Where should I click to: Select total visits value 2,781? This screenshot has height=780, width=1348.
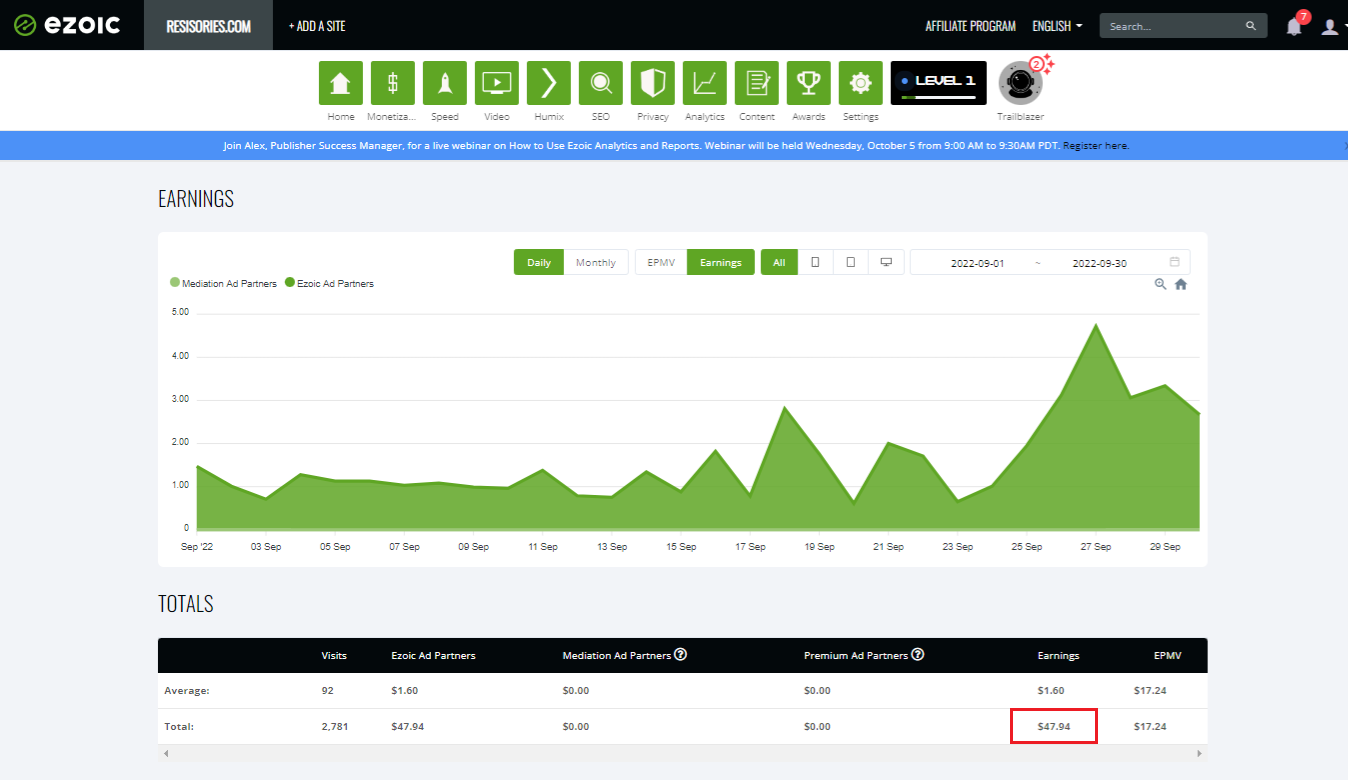point(334,726)
